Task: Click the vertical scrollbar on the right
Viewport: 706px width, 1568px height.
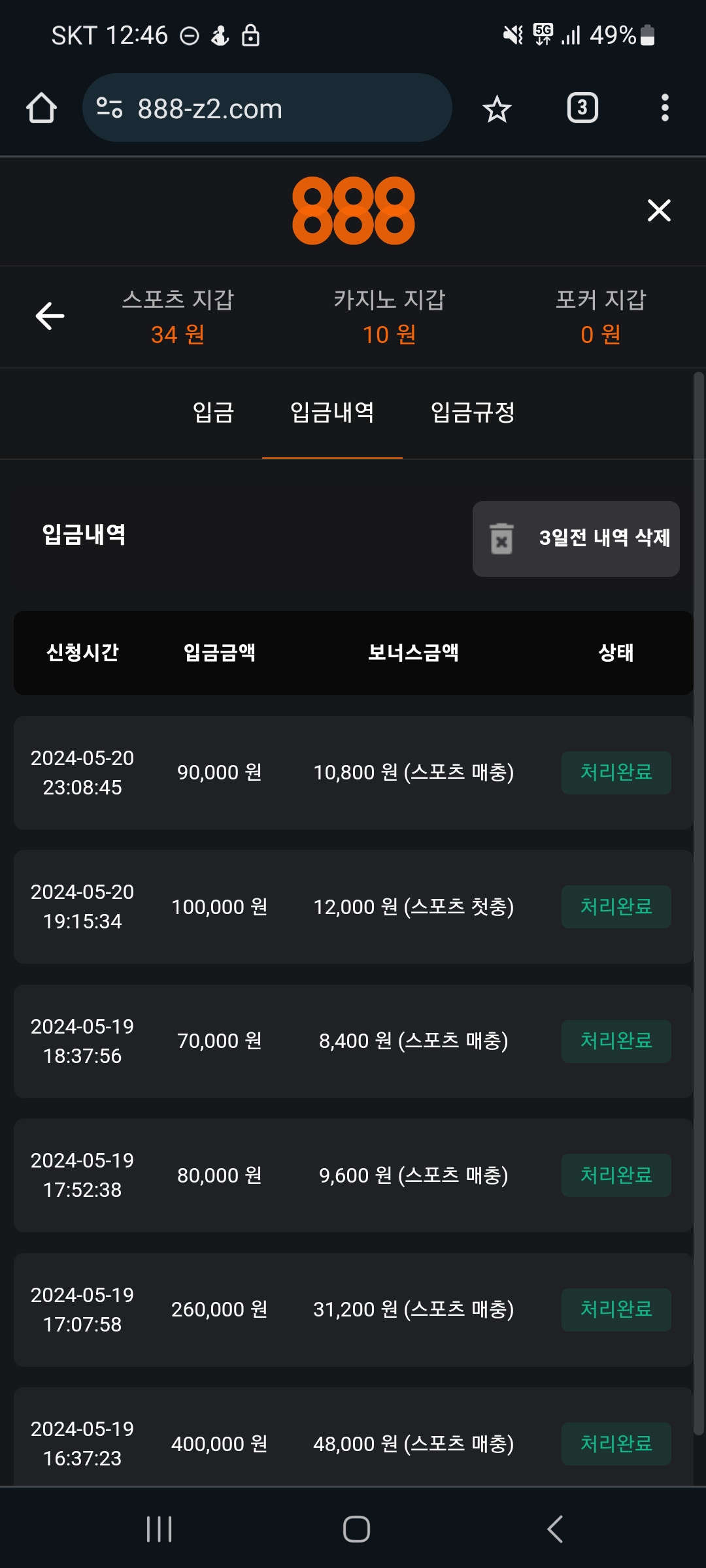Action: coord(698,902)
